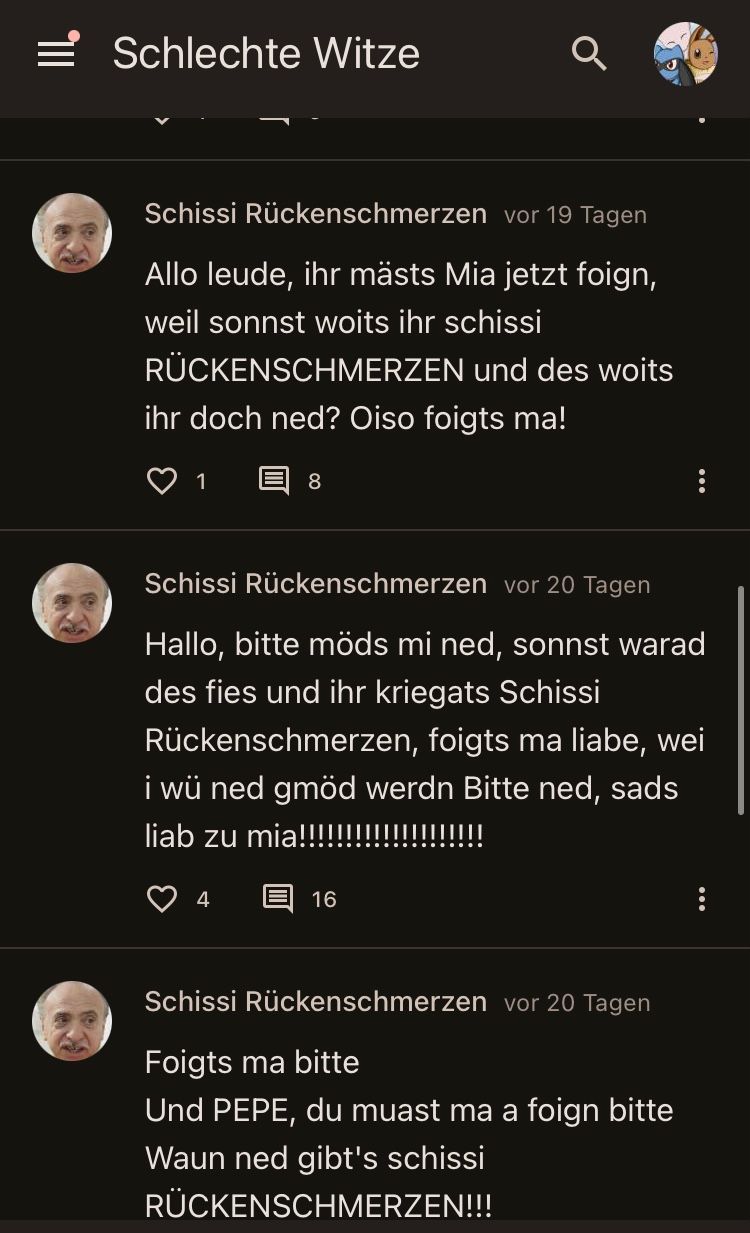Open author avatar of 'Allo leude' post
This screenshot has height=1233, width=750.
(72, 233)
